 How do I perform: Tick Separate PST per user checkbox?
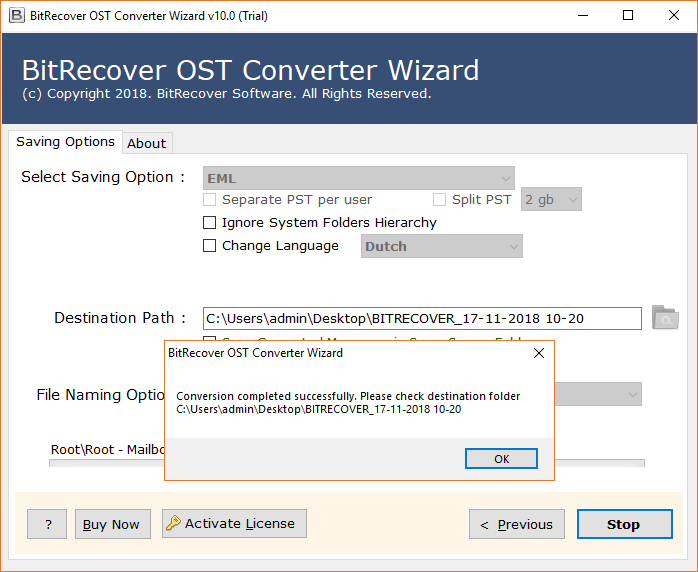[x=209, y=199]
